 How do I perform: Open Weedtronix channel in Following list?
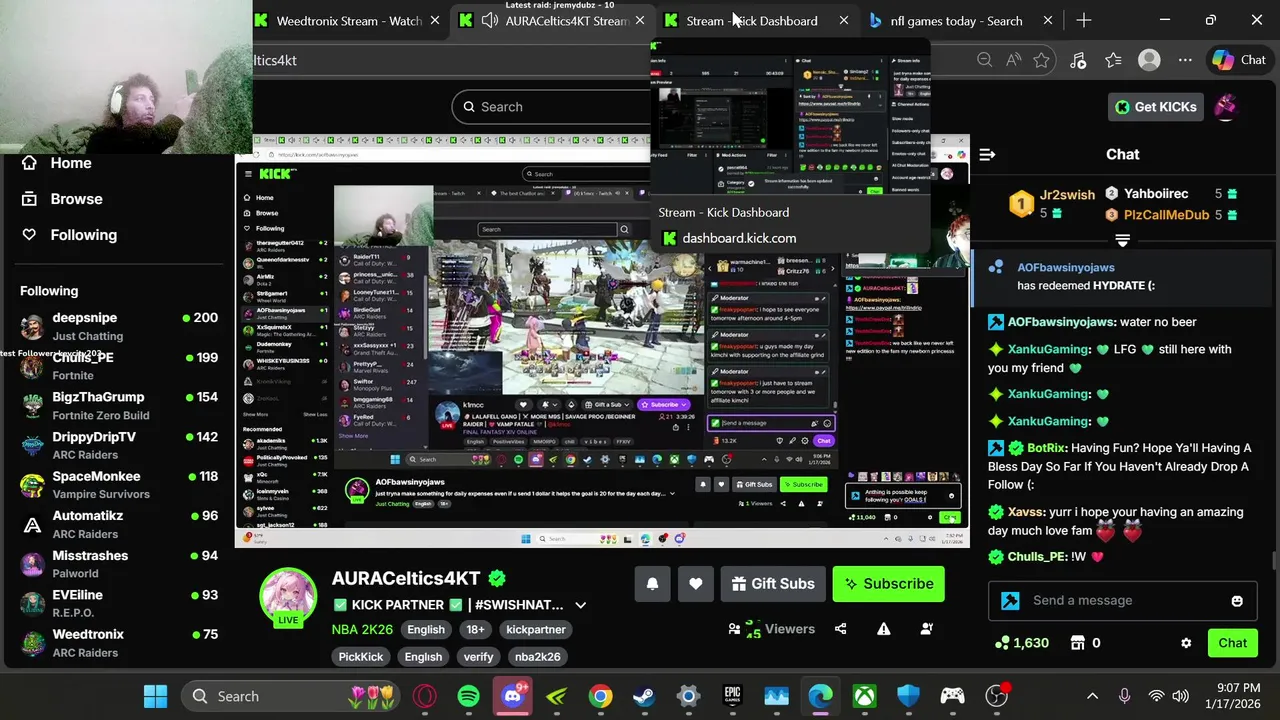pos(120,642)
